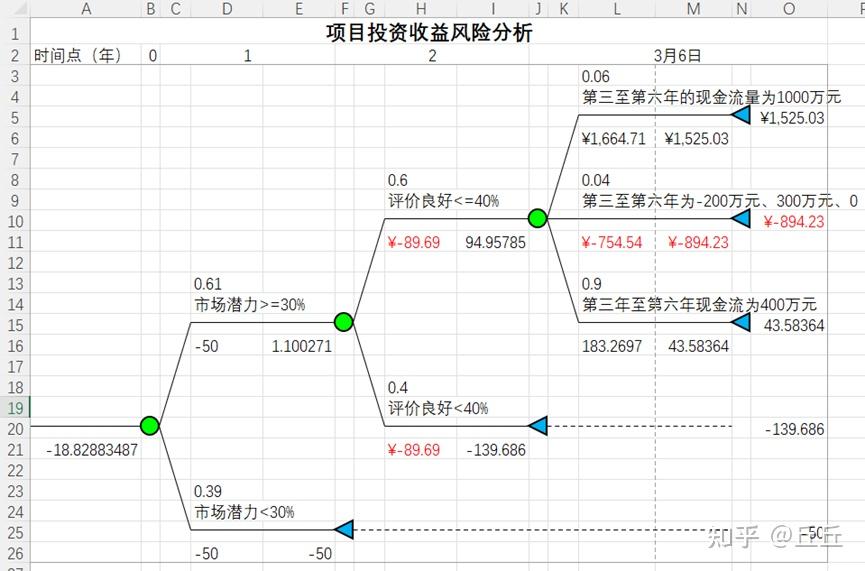
Task: Select column O header
Action: click(x=789, y=8)
